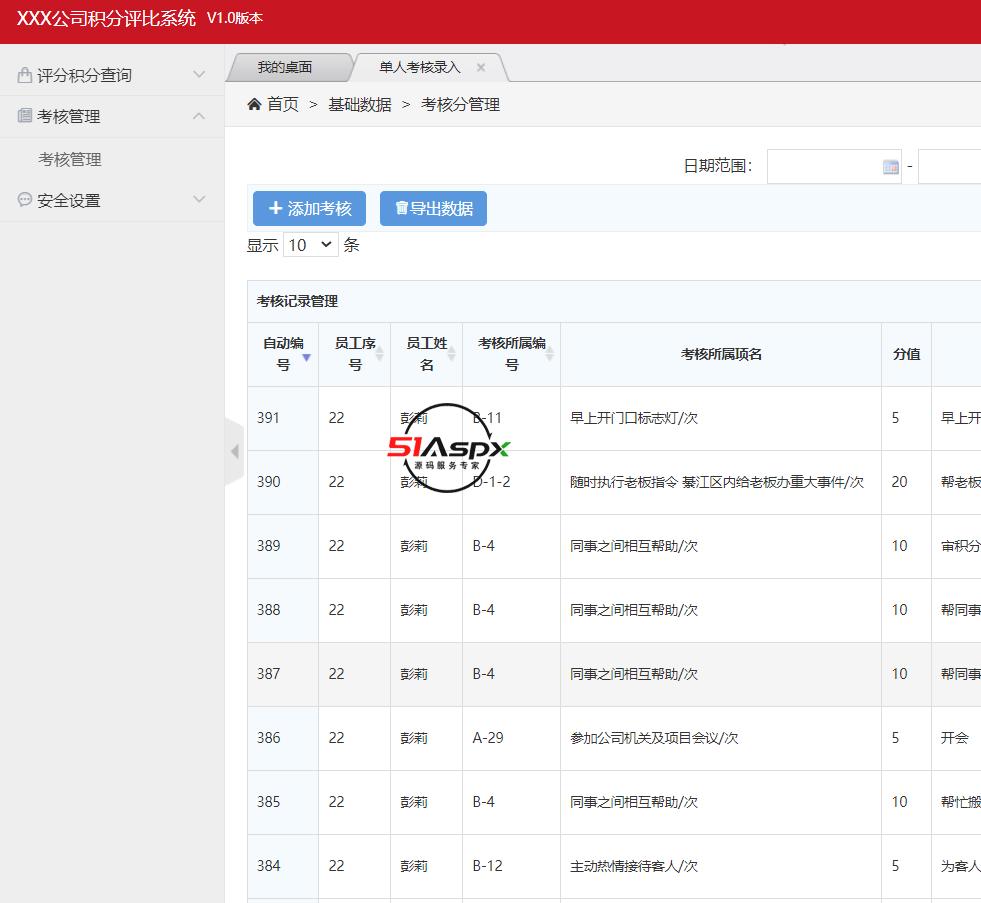Image resolution: width=981 pixels, height=903 pixels.
Task: Click the 分值 column header
Action: pos(906,354)
